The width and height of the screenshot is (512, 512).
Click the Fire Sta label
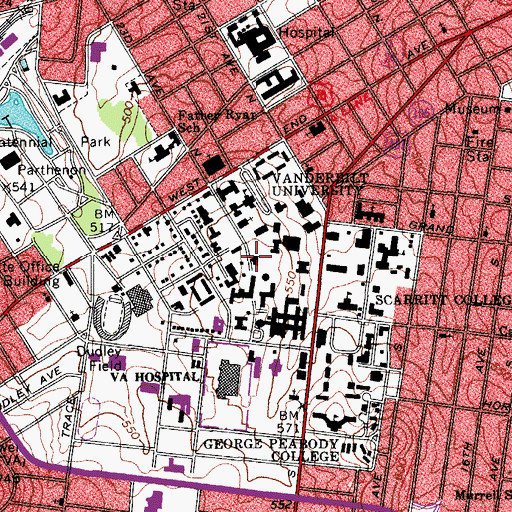(479, 149)
